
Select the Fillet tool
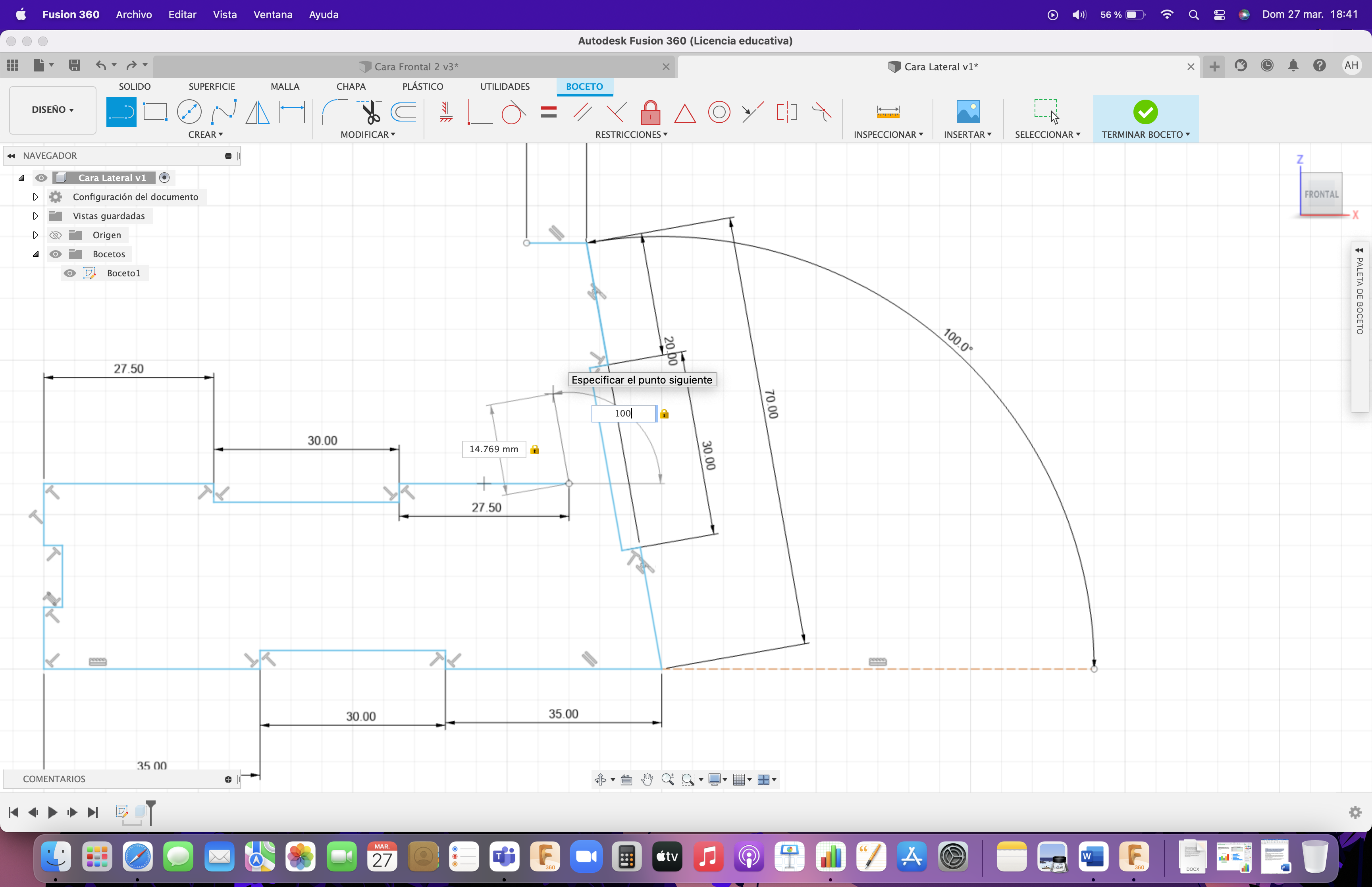(335, 112)
